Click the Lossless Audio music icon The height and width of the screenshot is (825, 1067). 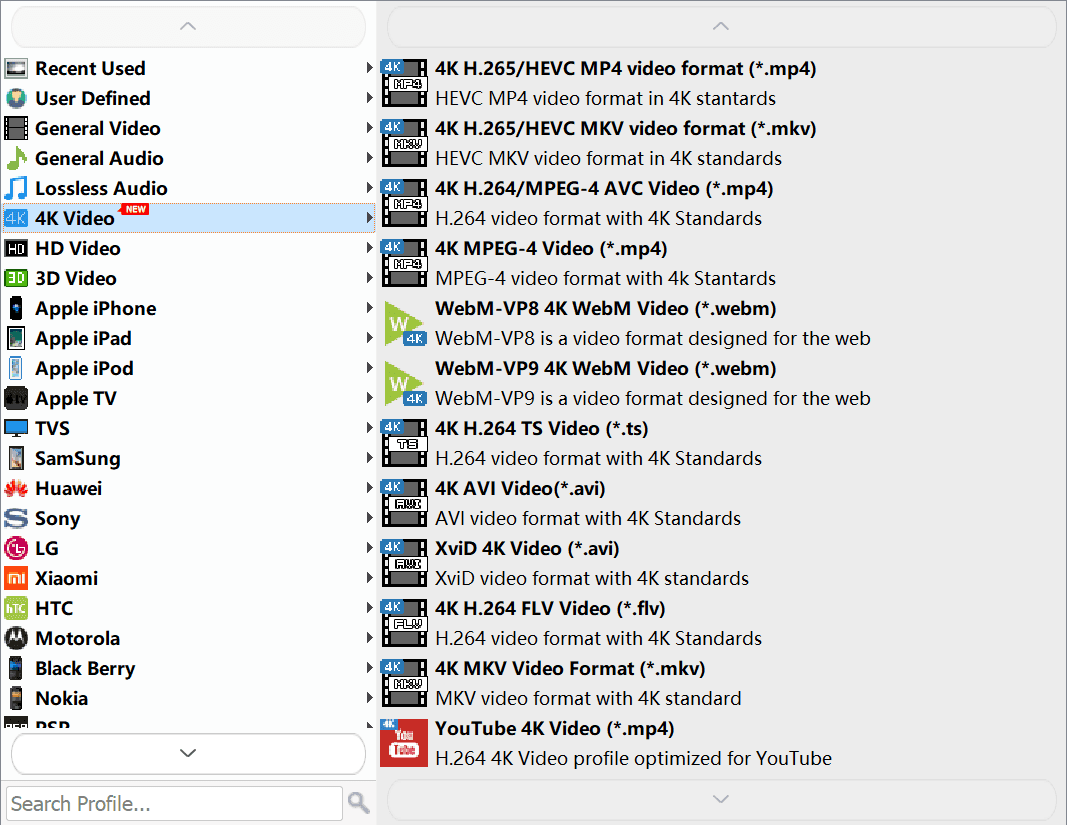16,188
